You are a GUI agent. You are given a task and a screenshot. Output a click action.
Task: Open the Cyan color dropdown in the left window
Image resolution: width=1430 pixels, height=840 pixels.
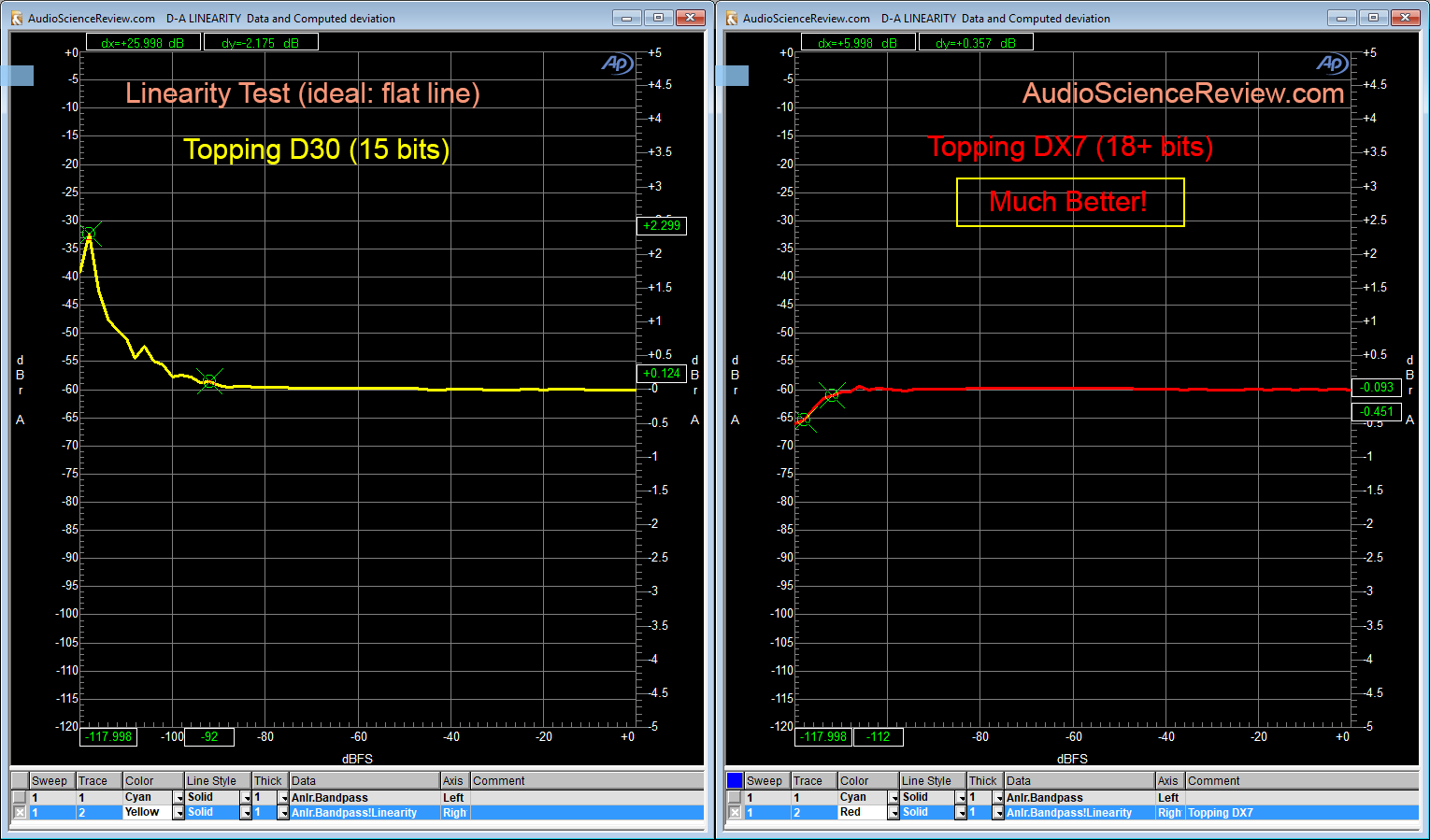pyautogui.click(x=179, y=798)
